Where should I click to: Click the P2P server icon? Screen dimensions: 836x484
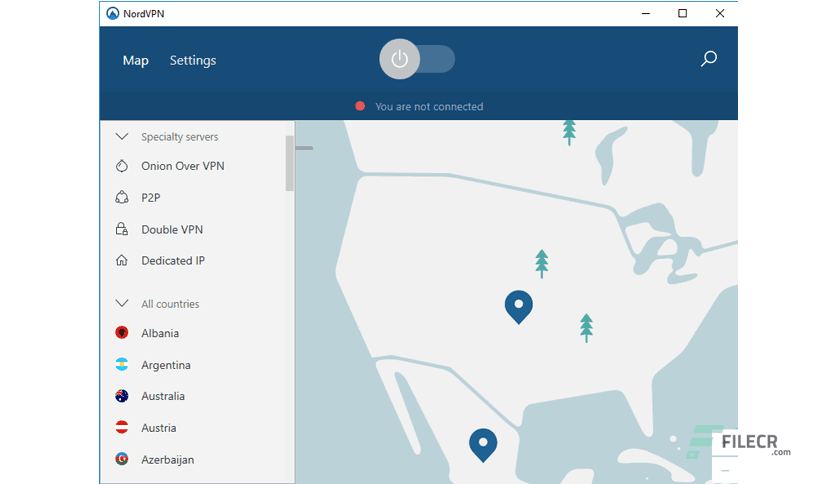point(122,197)
